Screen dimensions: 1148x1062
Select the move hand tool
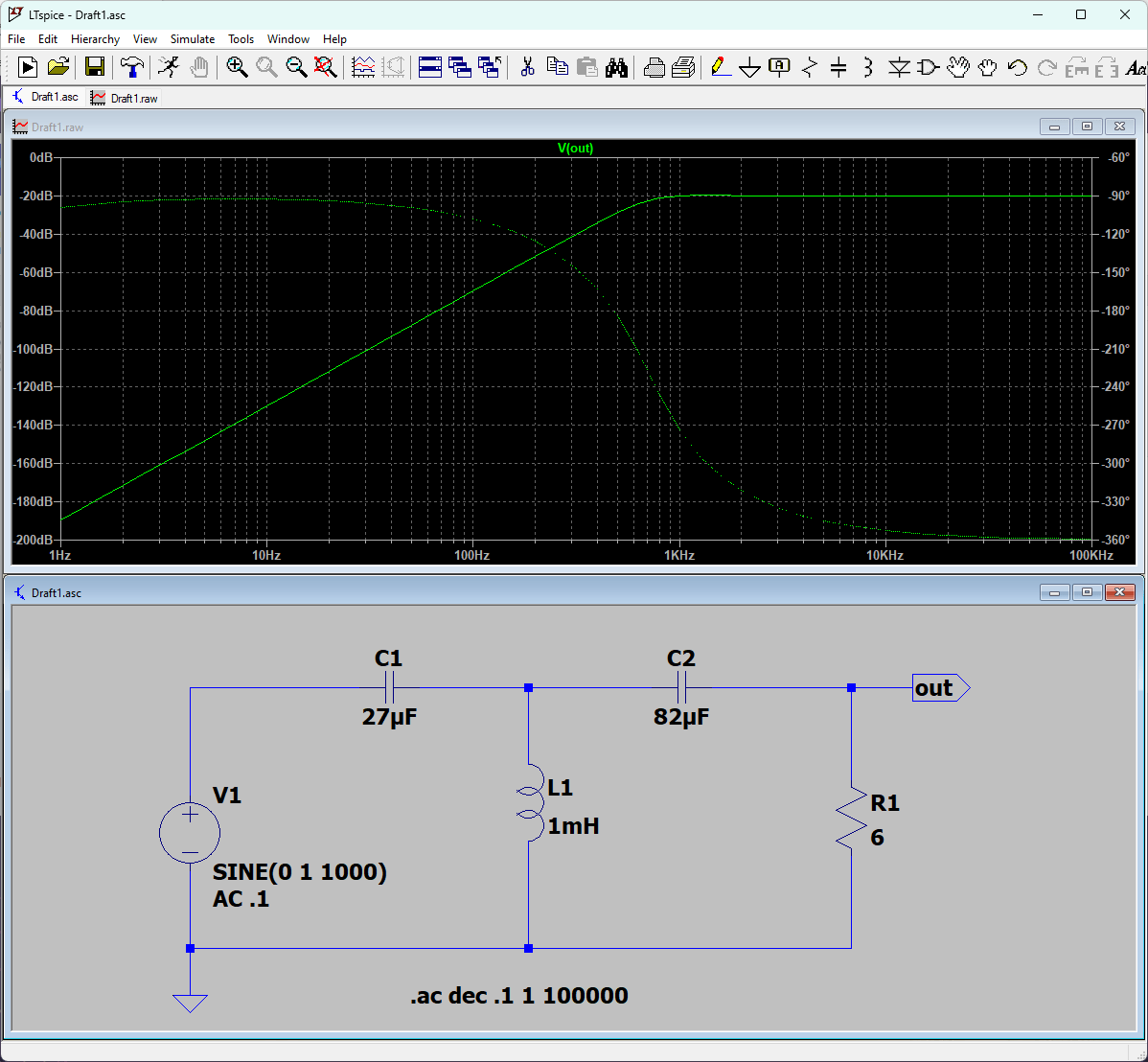[957, 67]
